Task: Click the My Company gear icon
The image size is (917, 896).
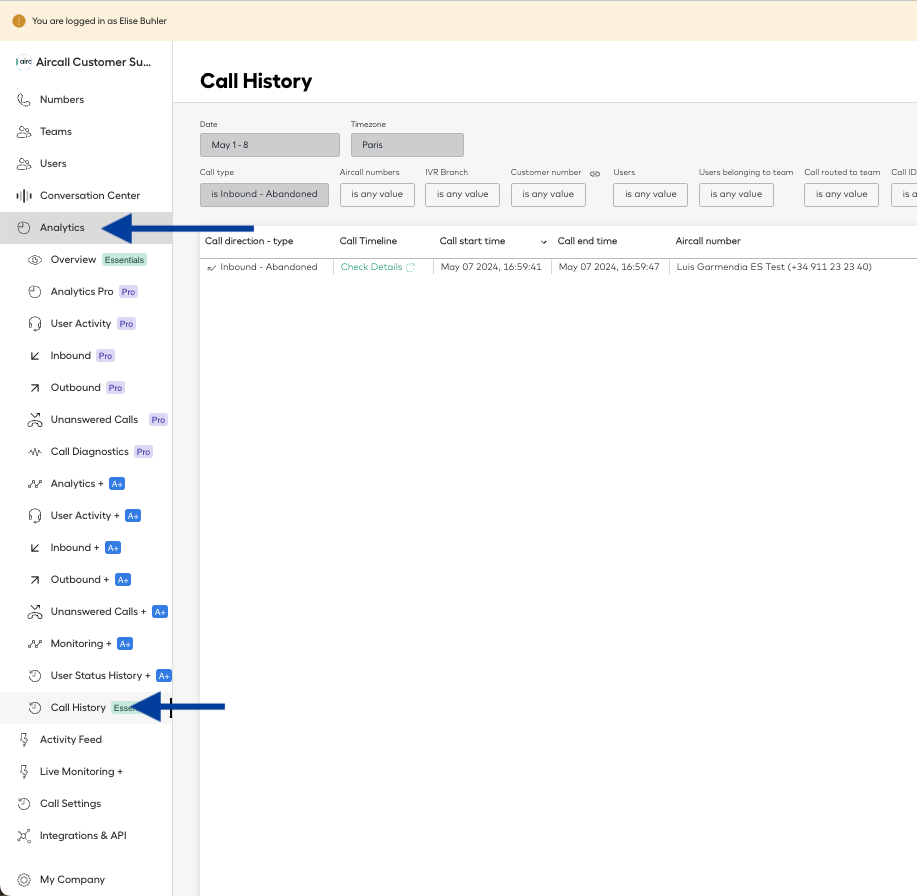Action: (23, 880)
